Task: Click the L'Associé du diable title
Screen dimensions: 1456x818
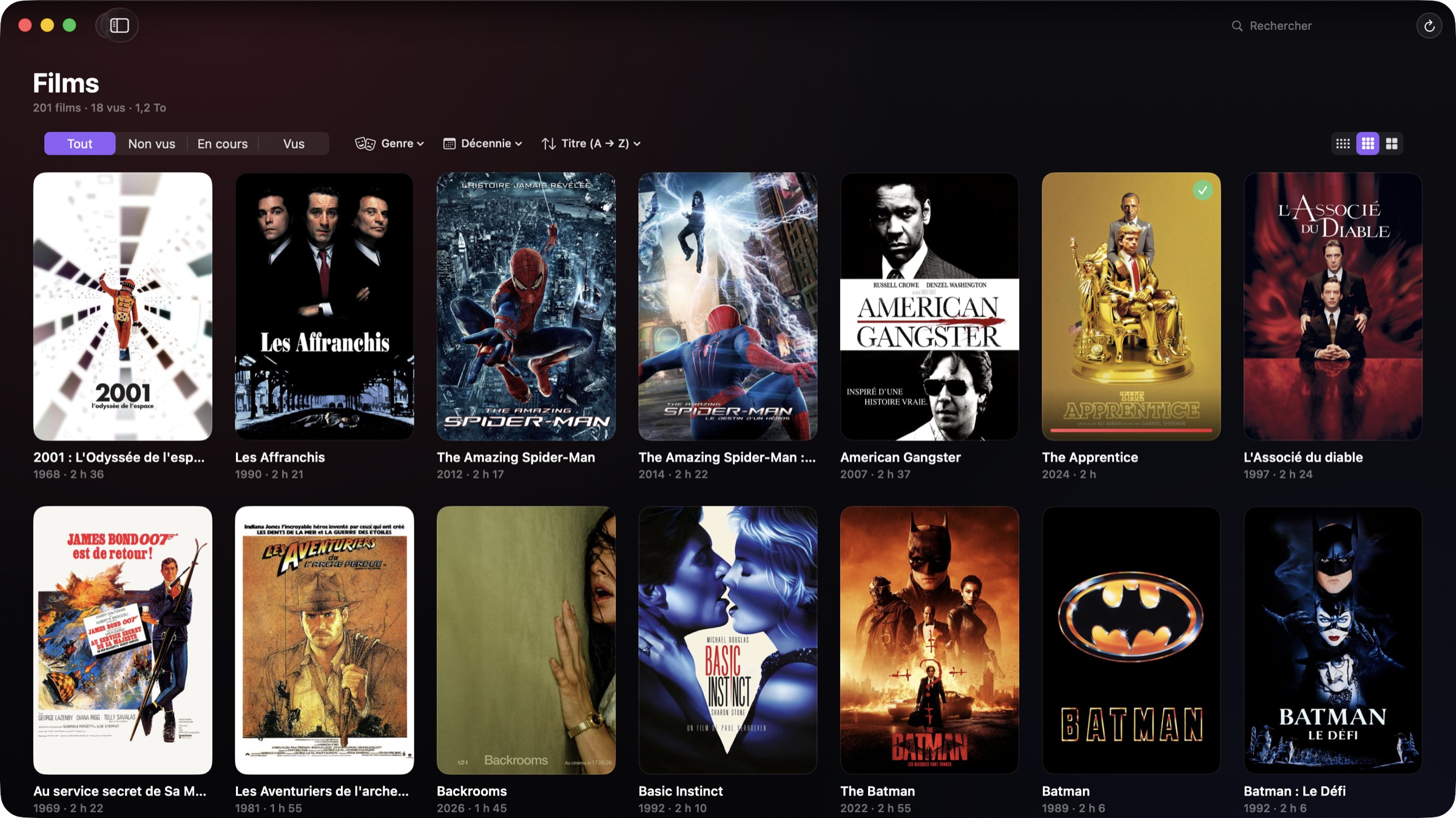Action: click(1303, 457)
